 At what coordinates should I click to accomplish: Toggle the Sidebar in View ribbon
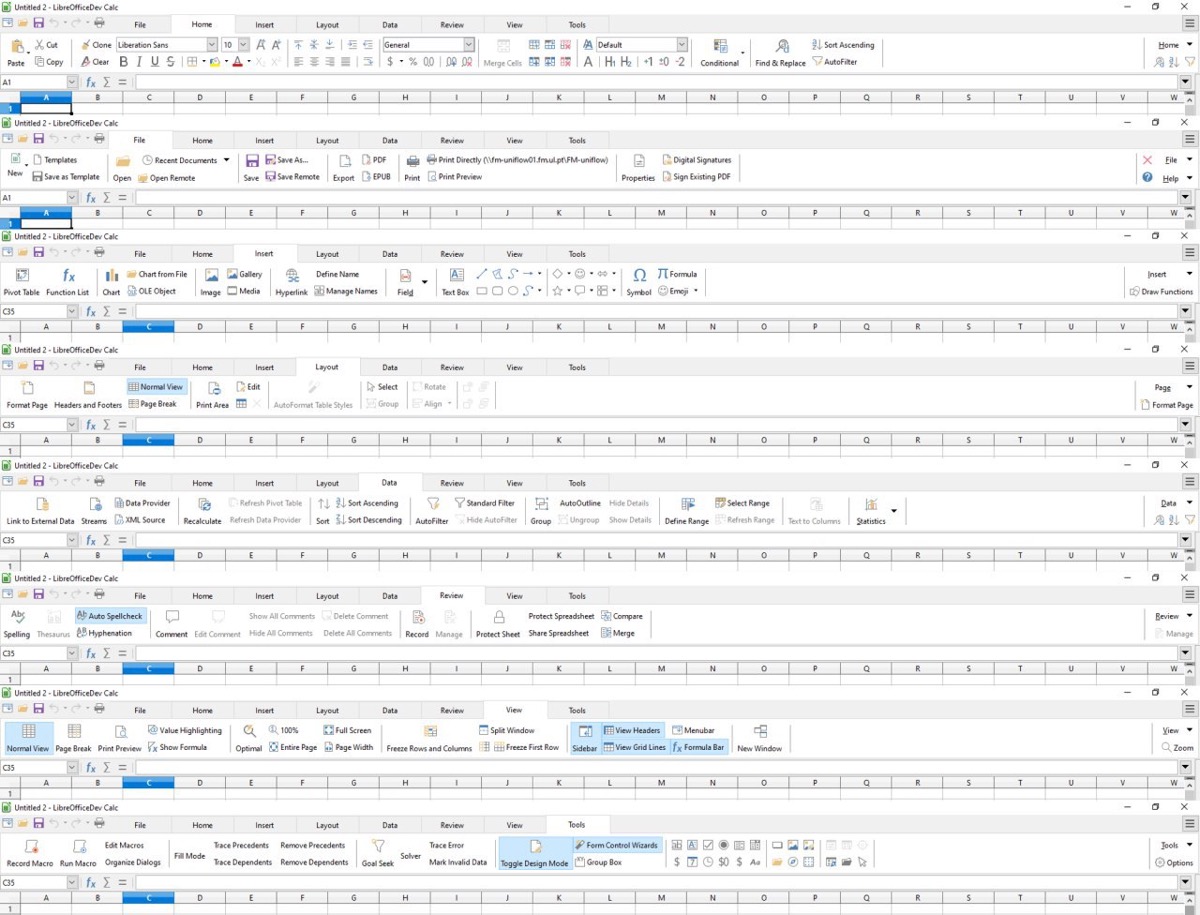(584, 738)
